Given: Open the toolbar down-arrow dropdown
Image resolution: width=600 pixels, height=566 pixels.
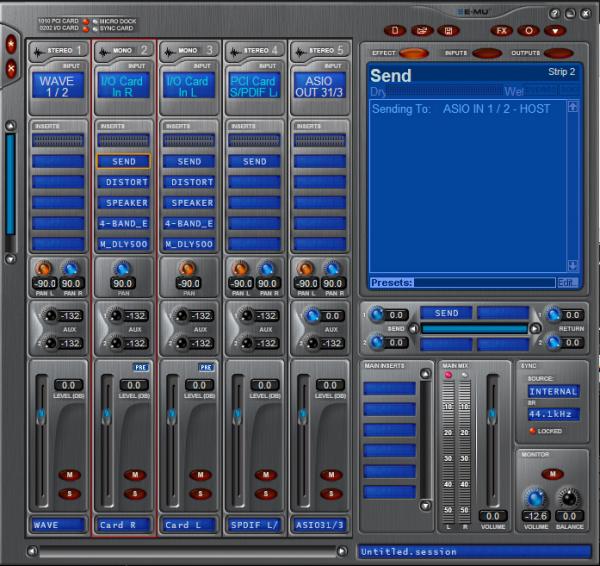Looking at the screenshot, I should pos(556,31).
